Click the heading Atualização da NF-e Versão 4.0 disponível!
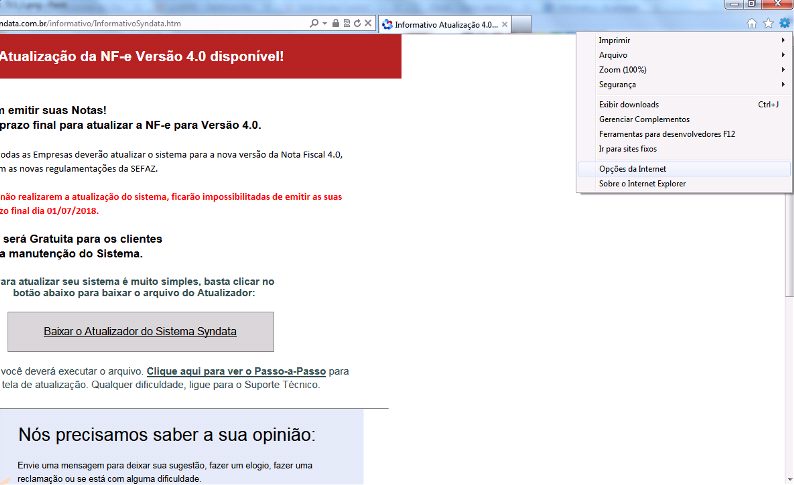This screenshot has width=794, height=485. [x=142, y=56]
